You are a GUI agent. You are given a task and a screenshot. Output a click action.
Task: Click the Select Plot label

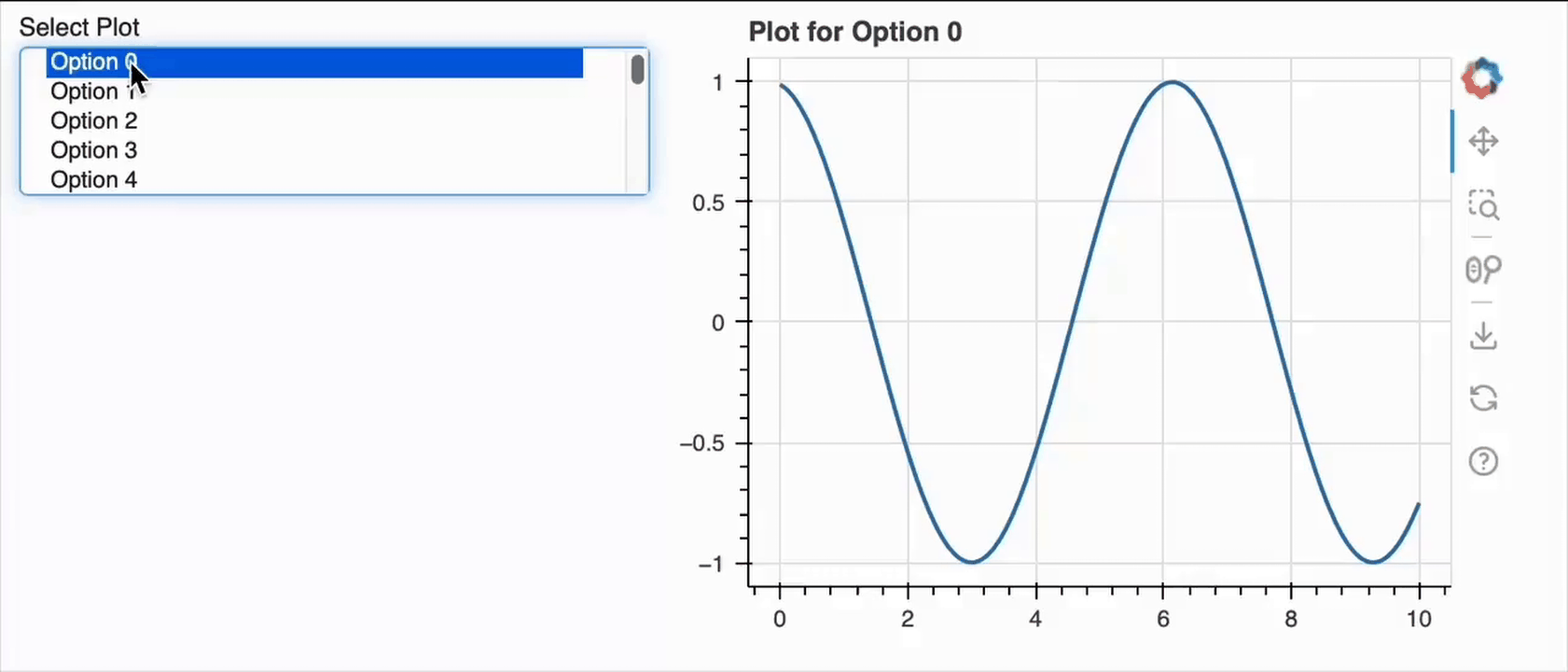pos(79,27)
